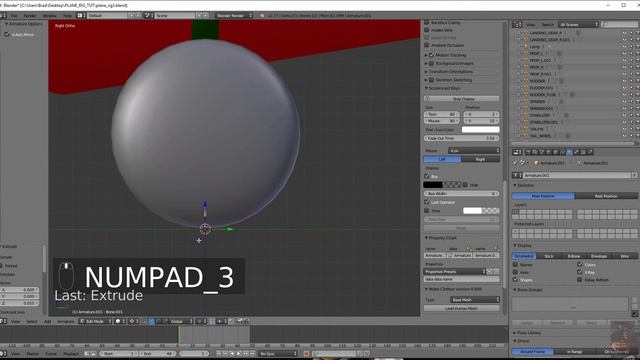
Task: Click the outliner editor type icon
Action: point(517,24)
